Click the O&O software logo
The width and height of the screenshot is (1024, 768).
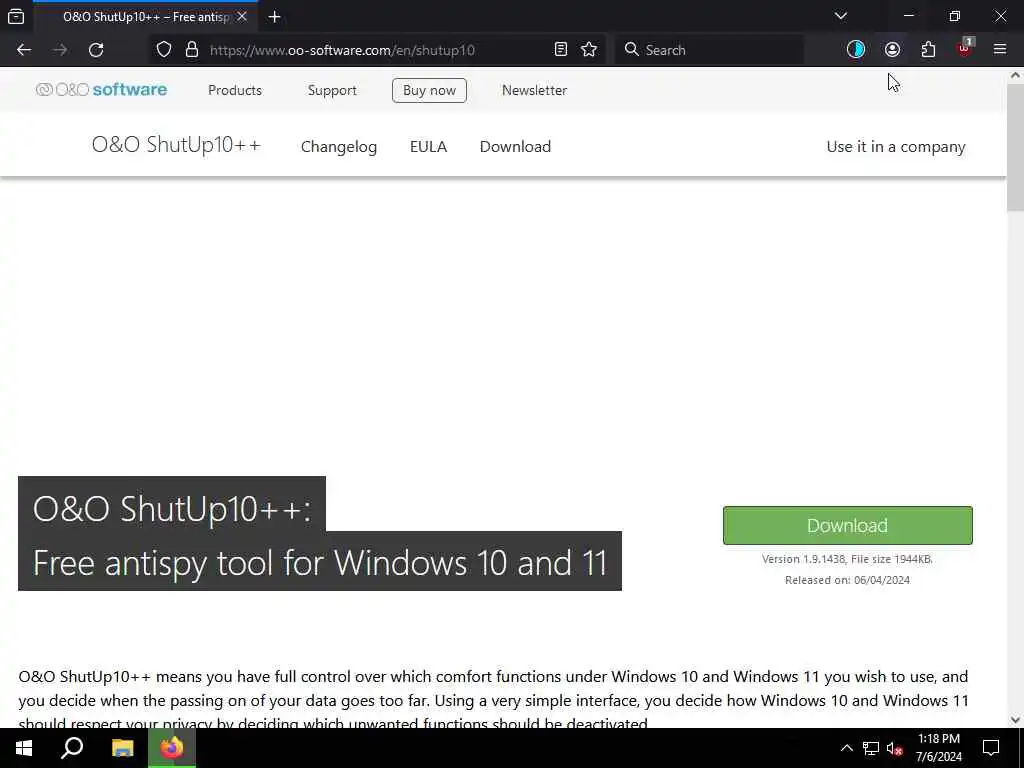(101, 89)
